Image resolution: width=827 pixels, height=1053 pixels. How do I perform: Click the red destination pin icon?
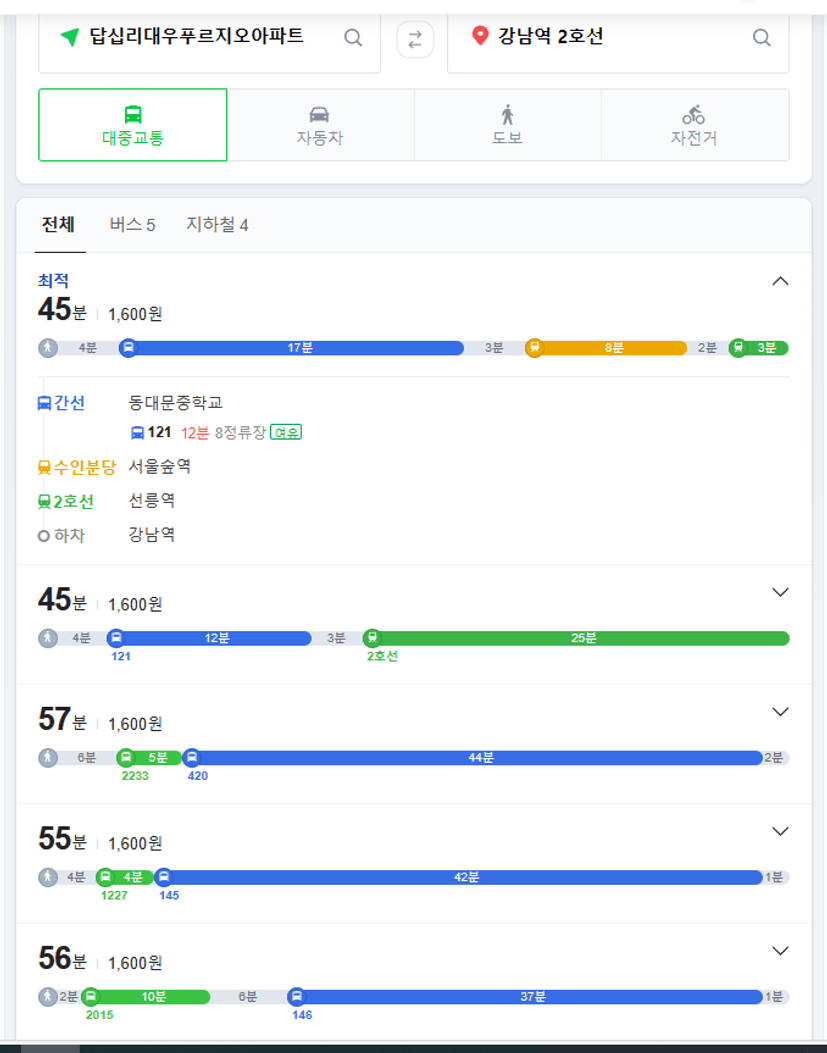click(x=480, y=36)
